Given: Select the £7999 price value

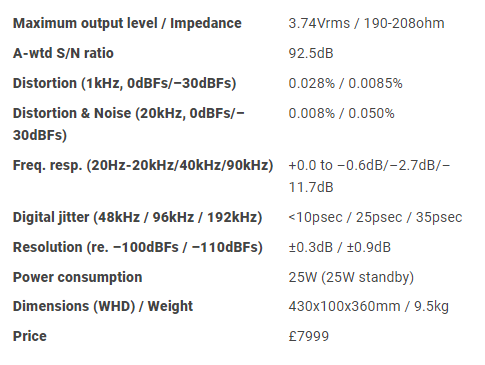Looking at the screenshot, I should pyautogui.click(x=309, y=336).
